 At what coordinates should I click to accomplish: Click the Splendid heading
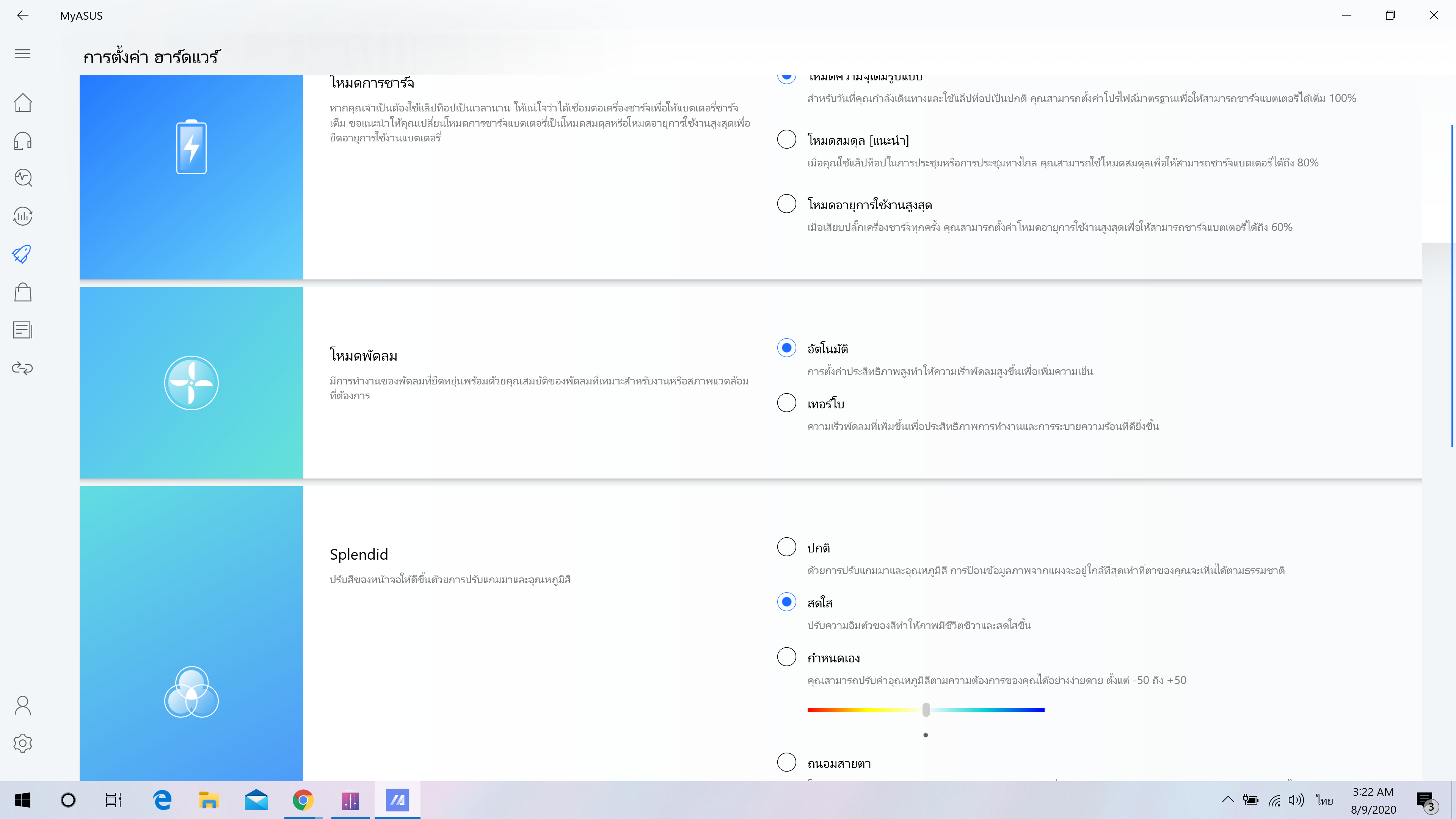[x=359, y=554]
